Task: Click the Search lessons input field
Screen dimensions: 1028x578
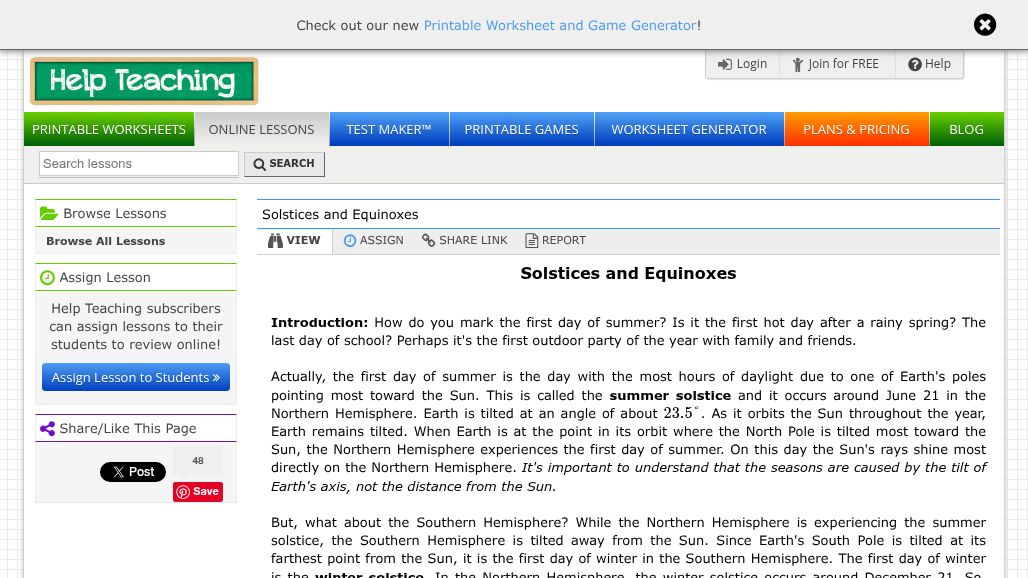Action: pos(138,163)
